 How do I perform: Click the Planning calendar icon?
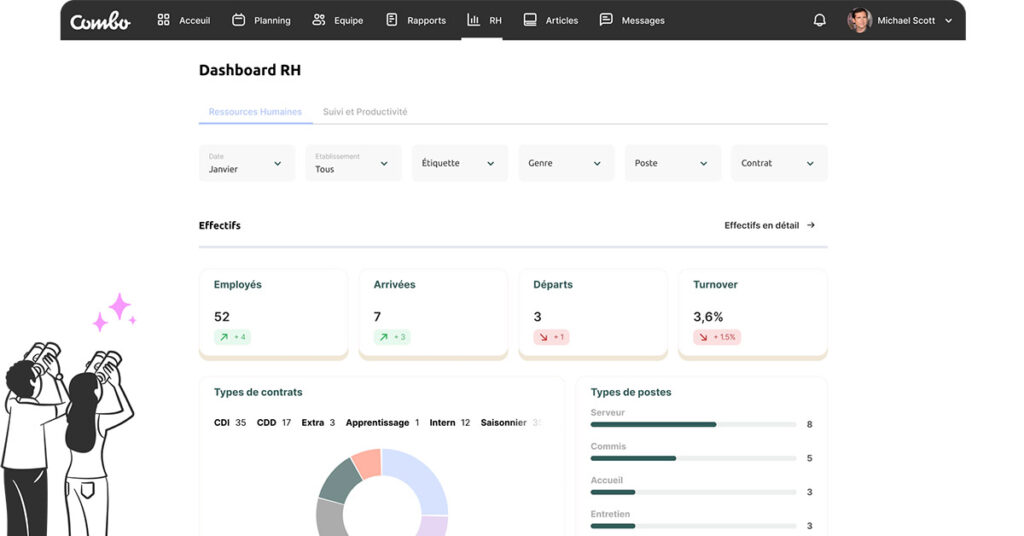click(238, 20)
